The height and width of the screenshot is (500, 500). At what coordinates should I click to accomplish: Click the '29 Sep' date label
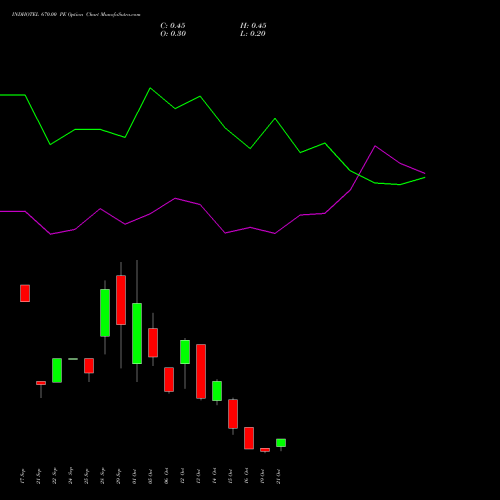[x=118, y=476]
